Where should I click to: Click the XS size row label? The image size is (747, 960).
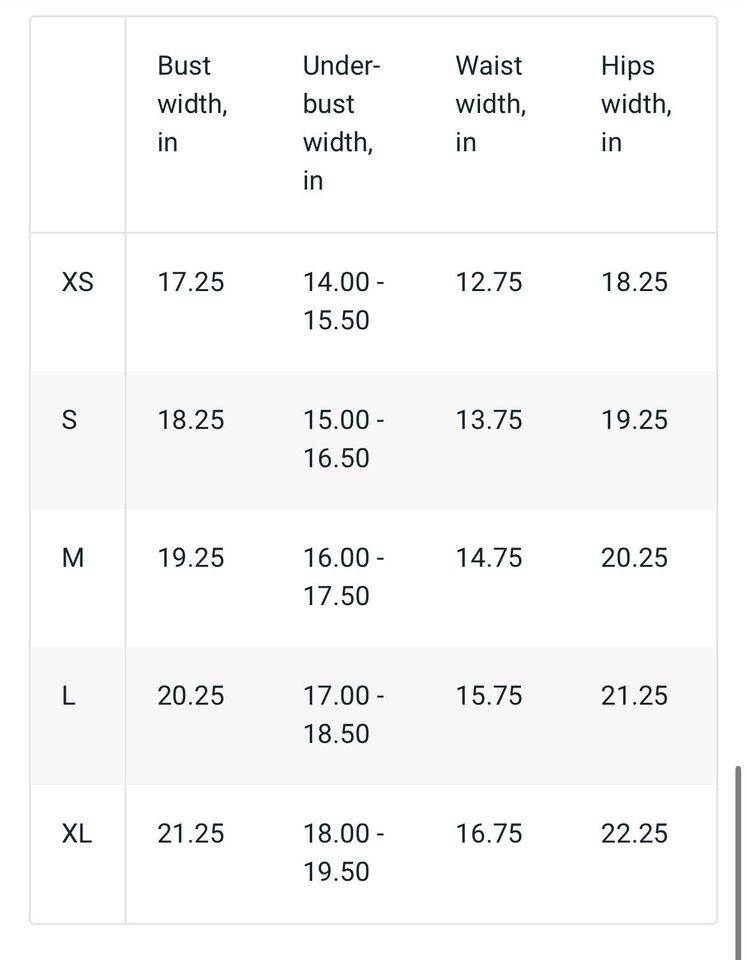pyautogui.click(x=78, y=283)
